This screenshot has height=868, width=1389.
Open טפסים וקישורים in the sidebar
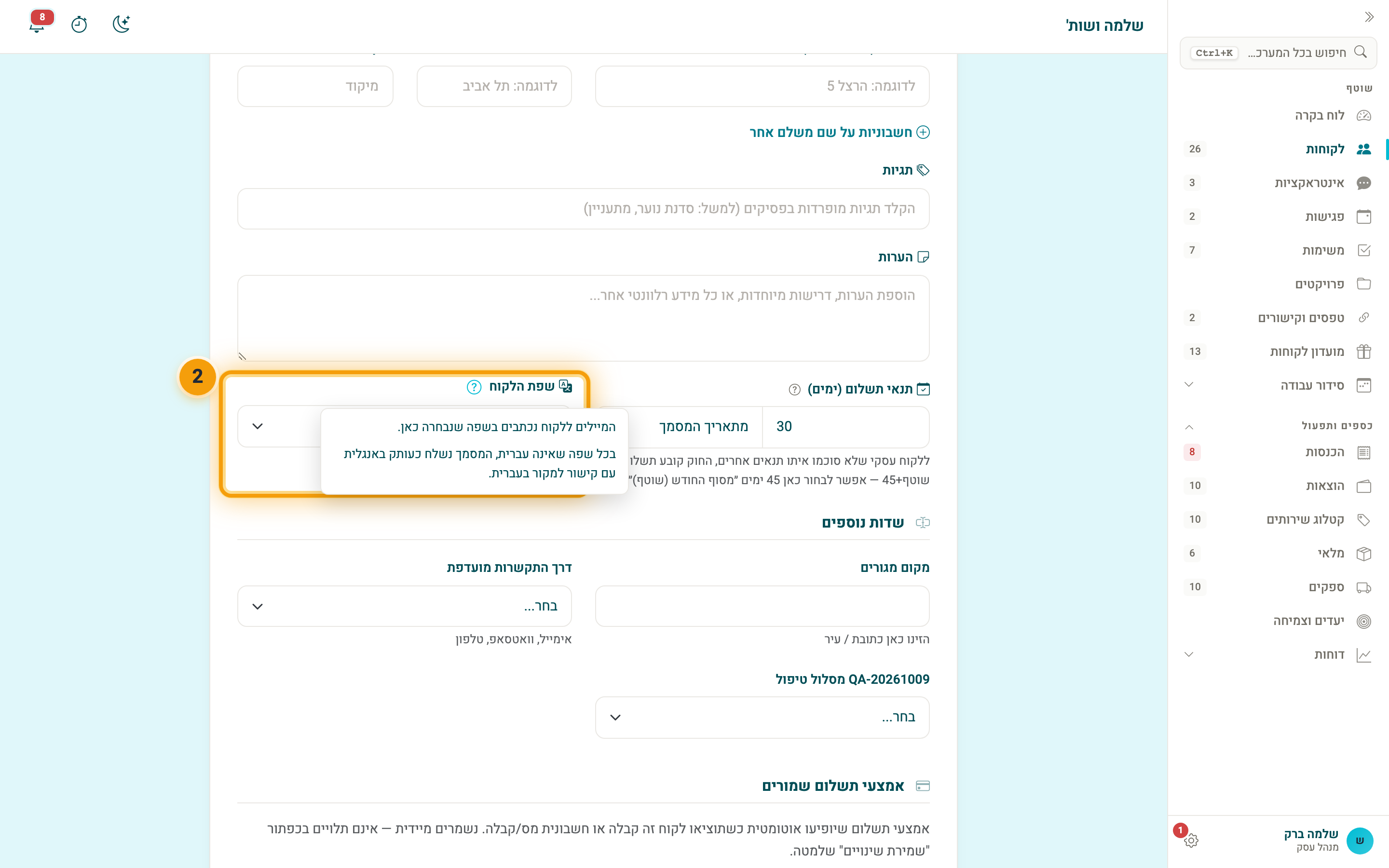tap(1278, 318)
